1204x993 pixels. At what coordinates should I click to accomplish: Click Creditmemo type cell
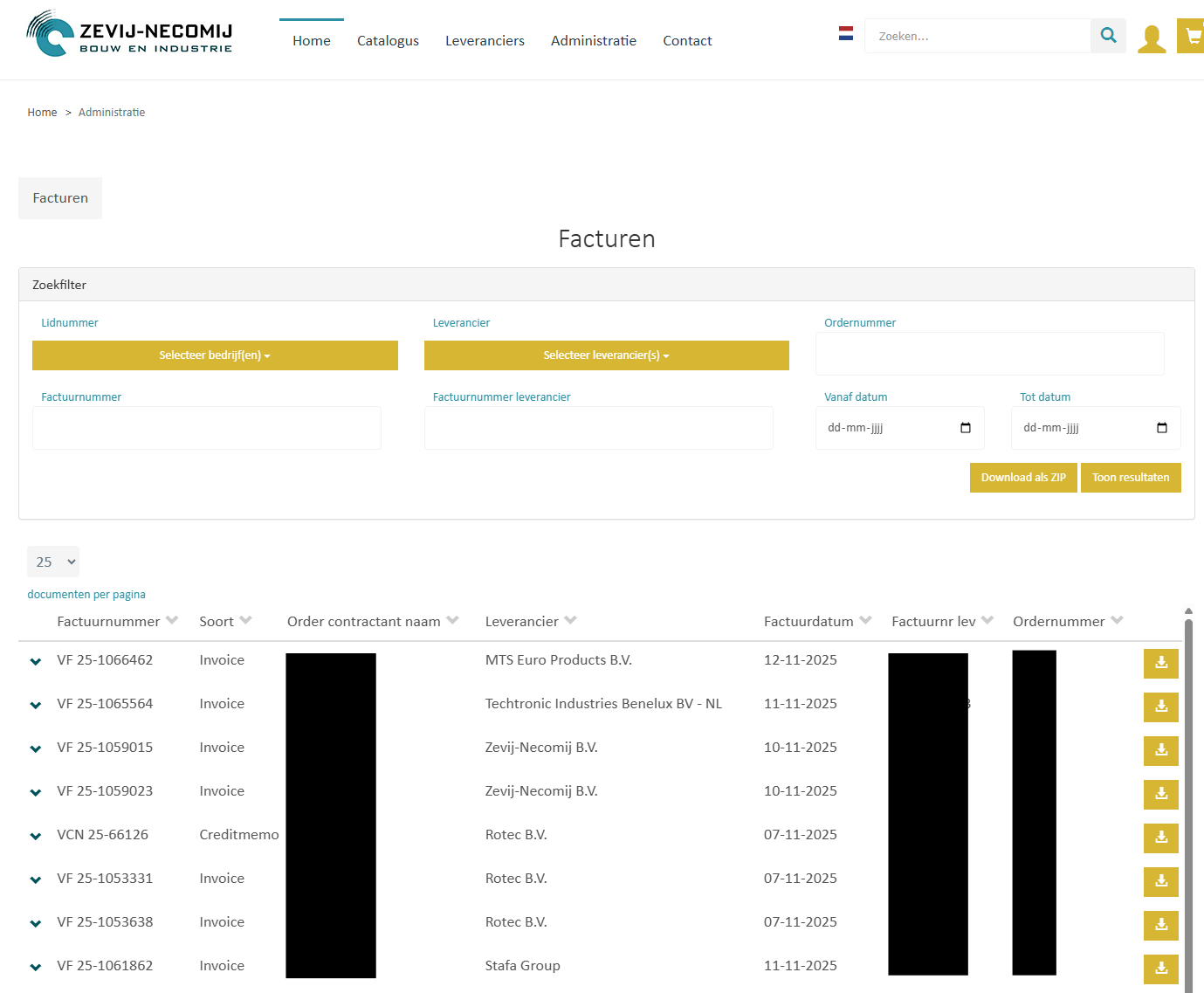[x=239, y=835]
